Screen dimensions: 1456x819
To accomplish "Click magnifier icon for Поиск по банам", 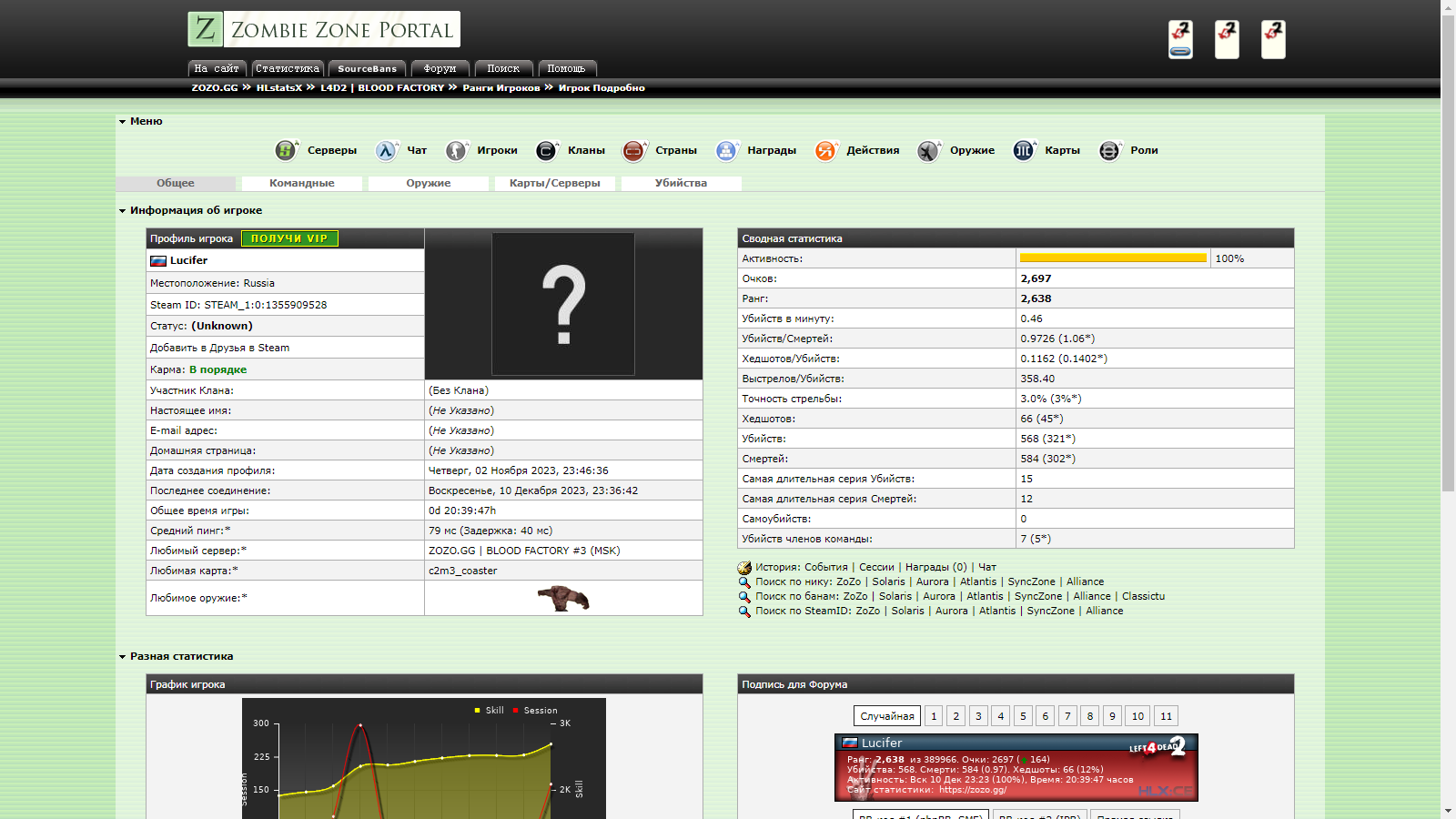I will click(x=744, y=597).
